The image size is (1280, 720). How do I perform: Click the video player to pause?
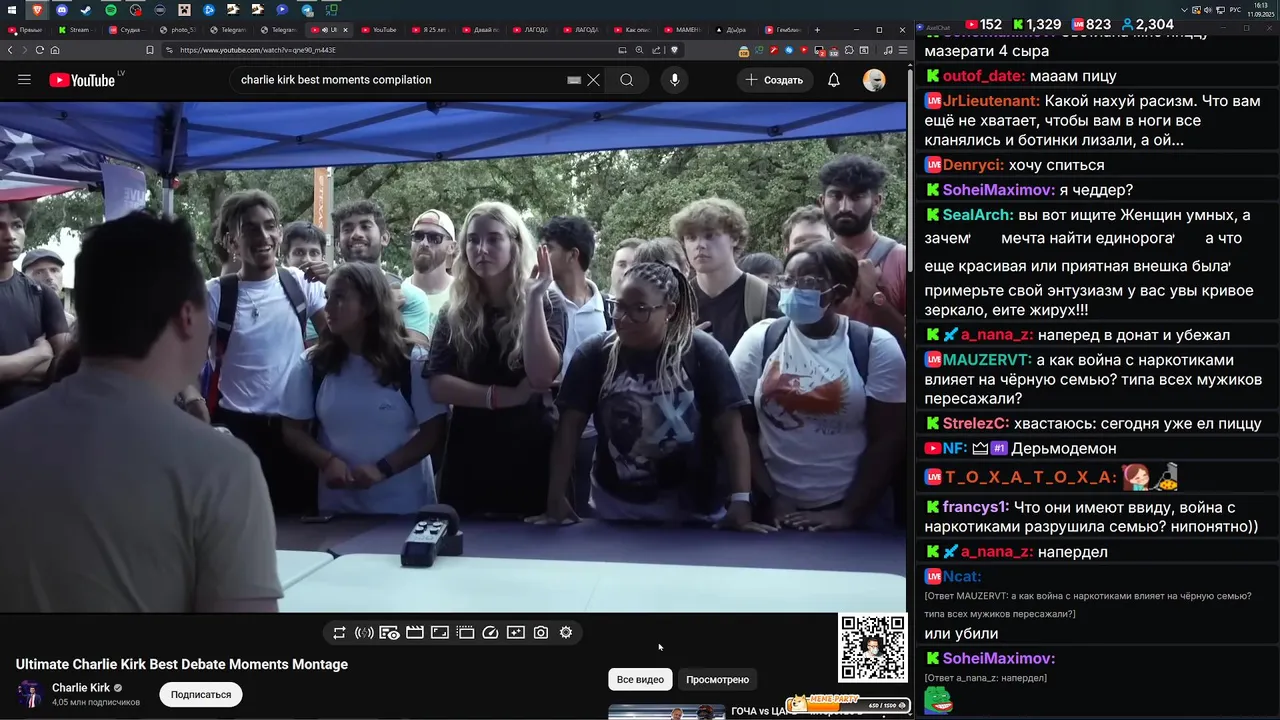pyautogui.click(x=452, y=357)
